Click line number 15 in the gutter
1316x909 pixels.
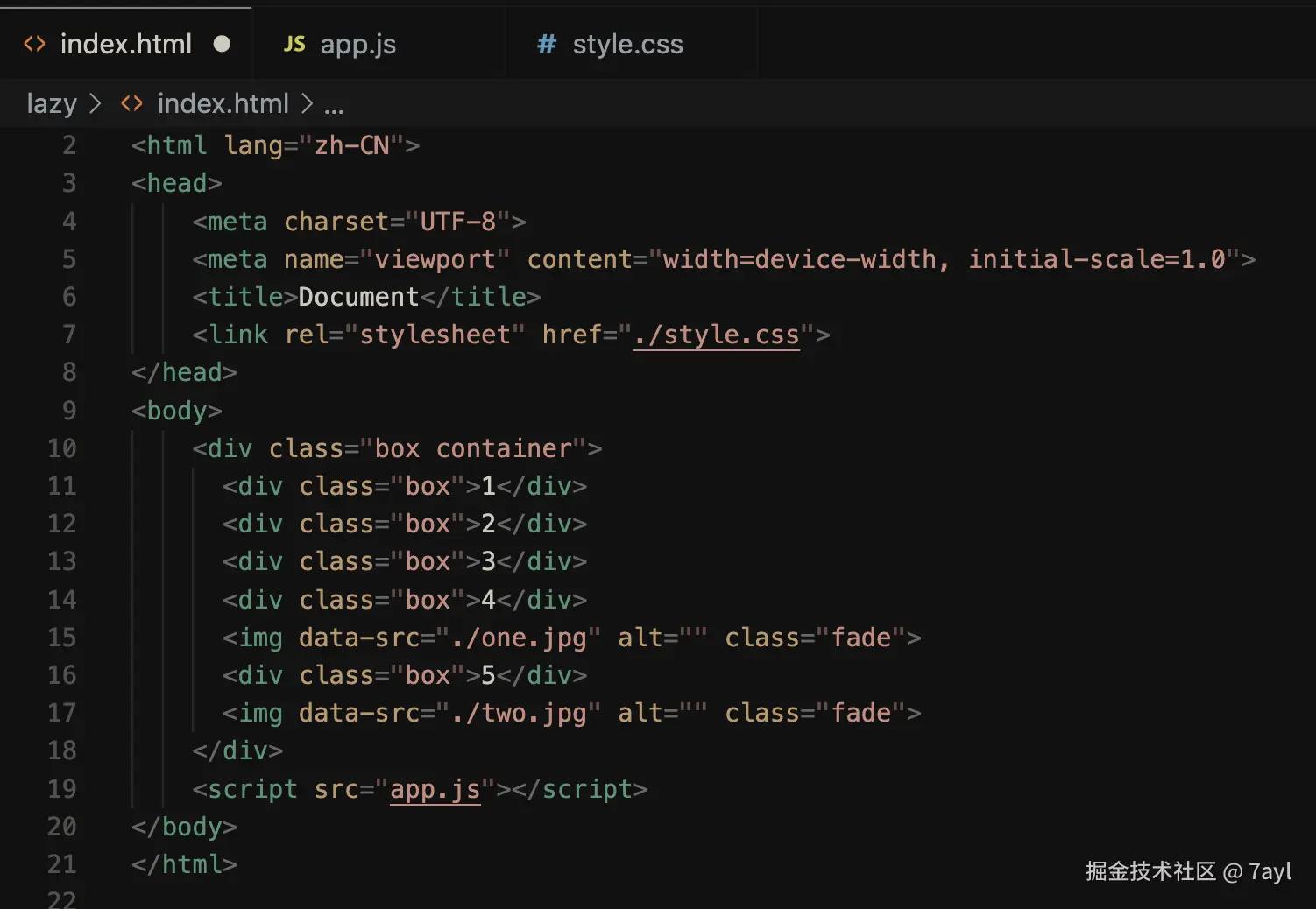(x=61, y=638)
